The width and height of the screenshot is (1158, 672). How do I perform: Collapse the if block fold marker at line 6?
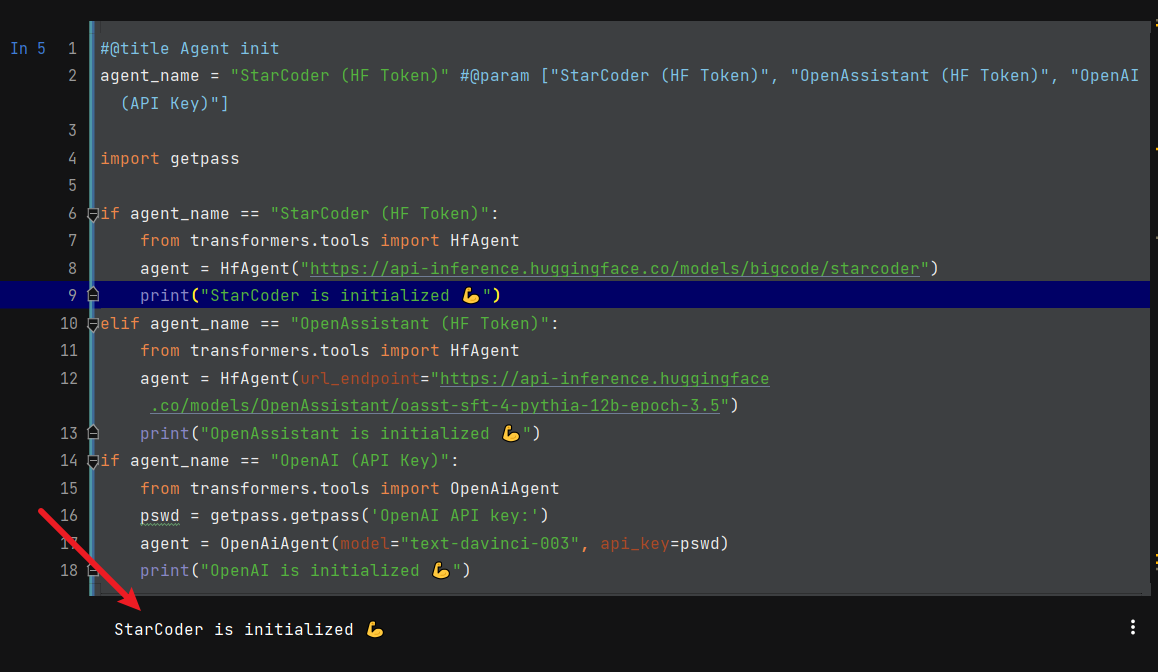click(93, 214)
